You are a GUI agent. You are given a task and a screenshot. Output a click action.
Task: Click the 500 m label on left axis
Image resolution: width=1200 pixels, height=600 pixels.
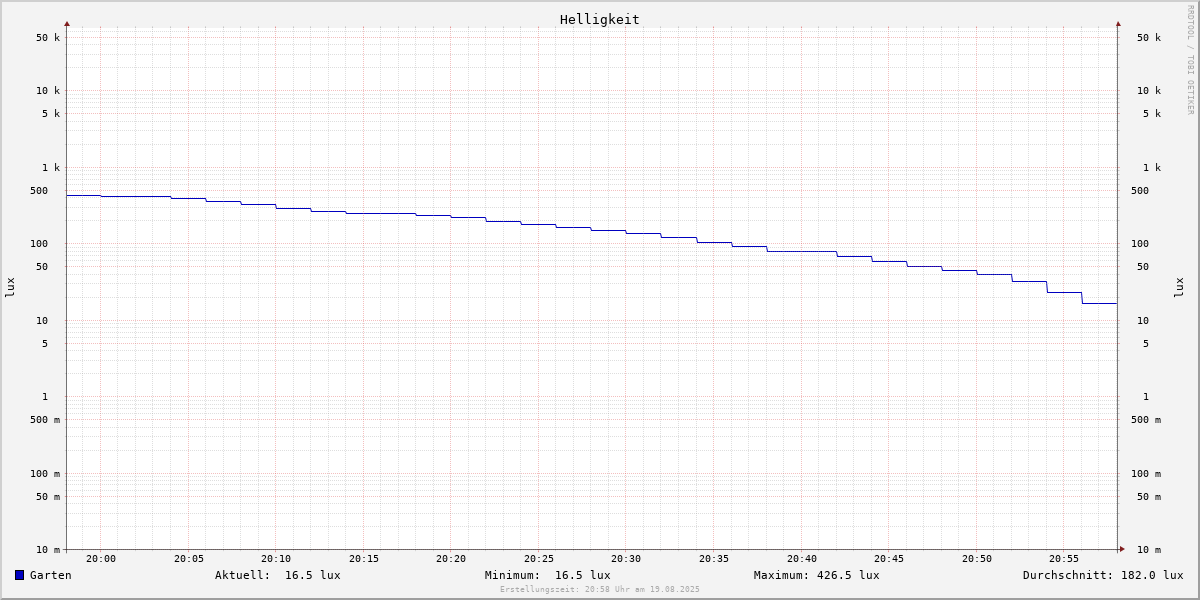click(45, 420)
